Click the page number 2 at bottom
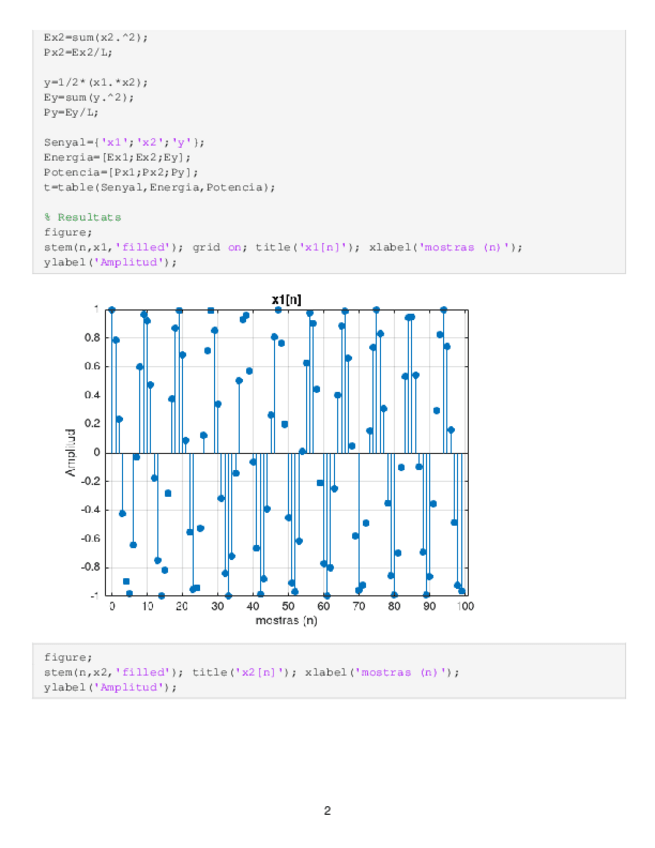Screen dimensions: 655x848 point(327,810)
